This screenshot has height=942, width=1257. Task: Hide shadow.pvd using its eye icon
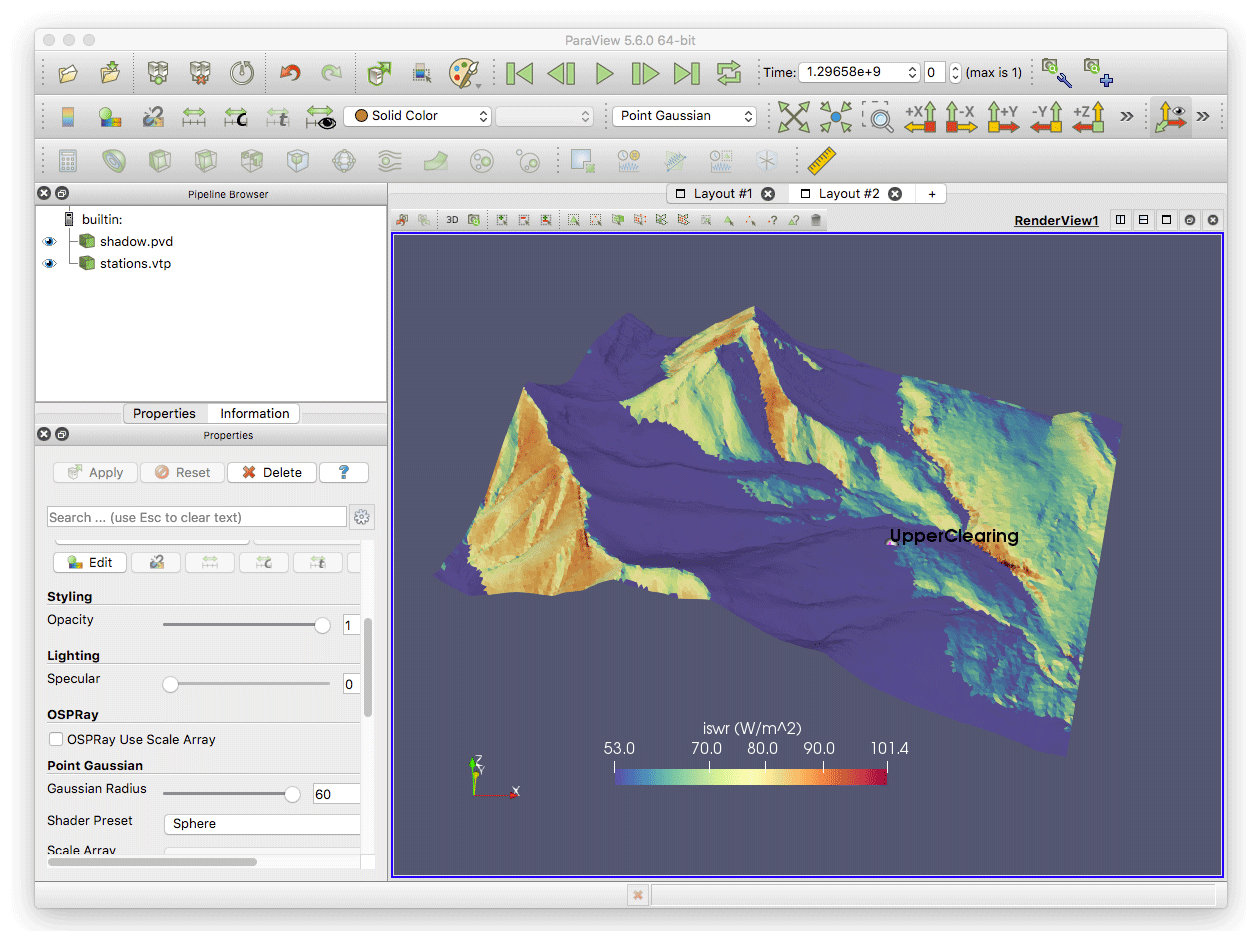(x=49, y=242)
